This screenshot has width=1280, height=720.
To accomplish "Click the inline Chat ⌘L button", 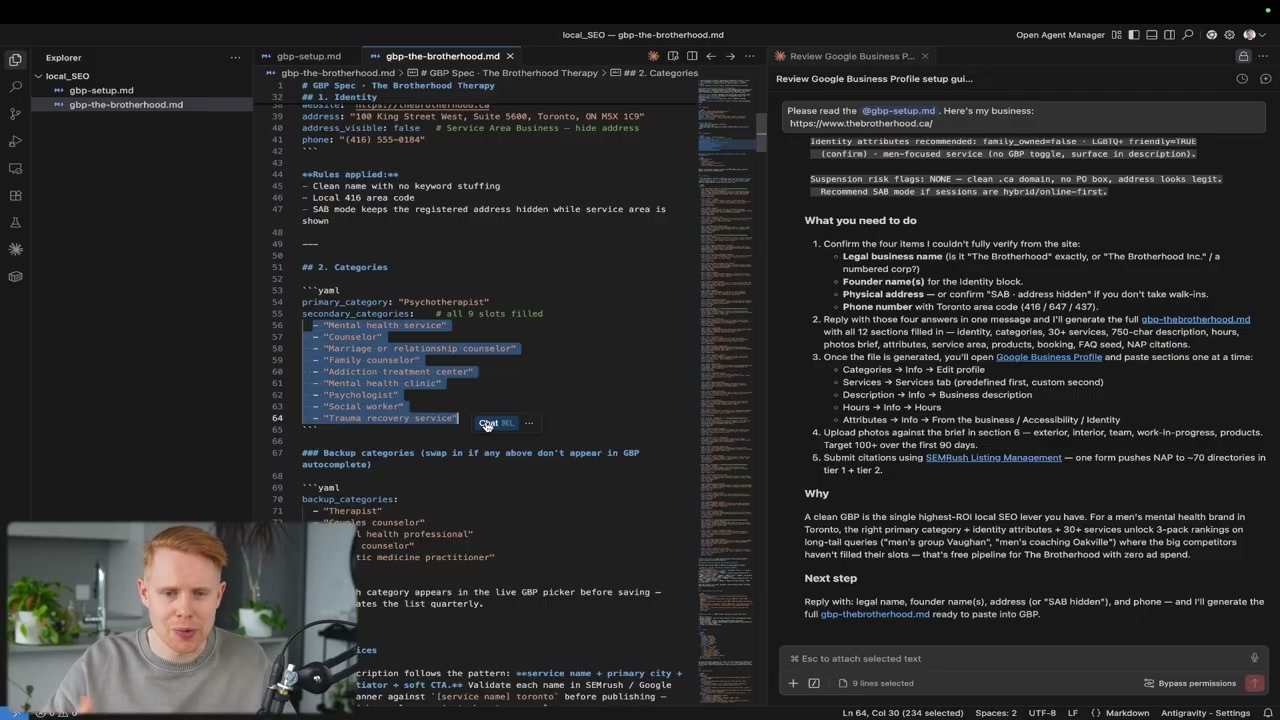I will point(496,423).
